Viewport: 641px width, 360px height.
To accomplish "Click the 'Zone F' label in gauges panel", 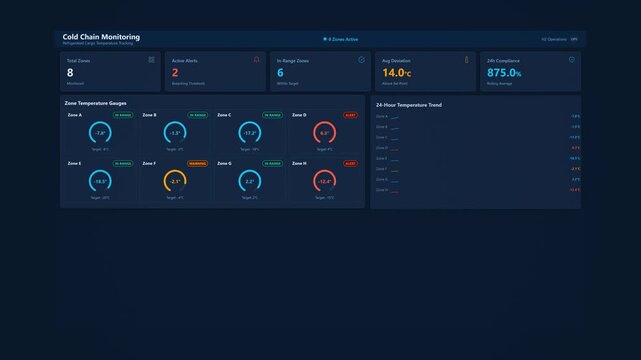I will pyautogui.click(x=149, y=163).
